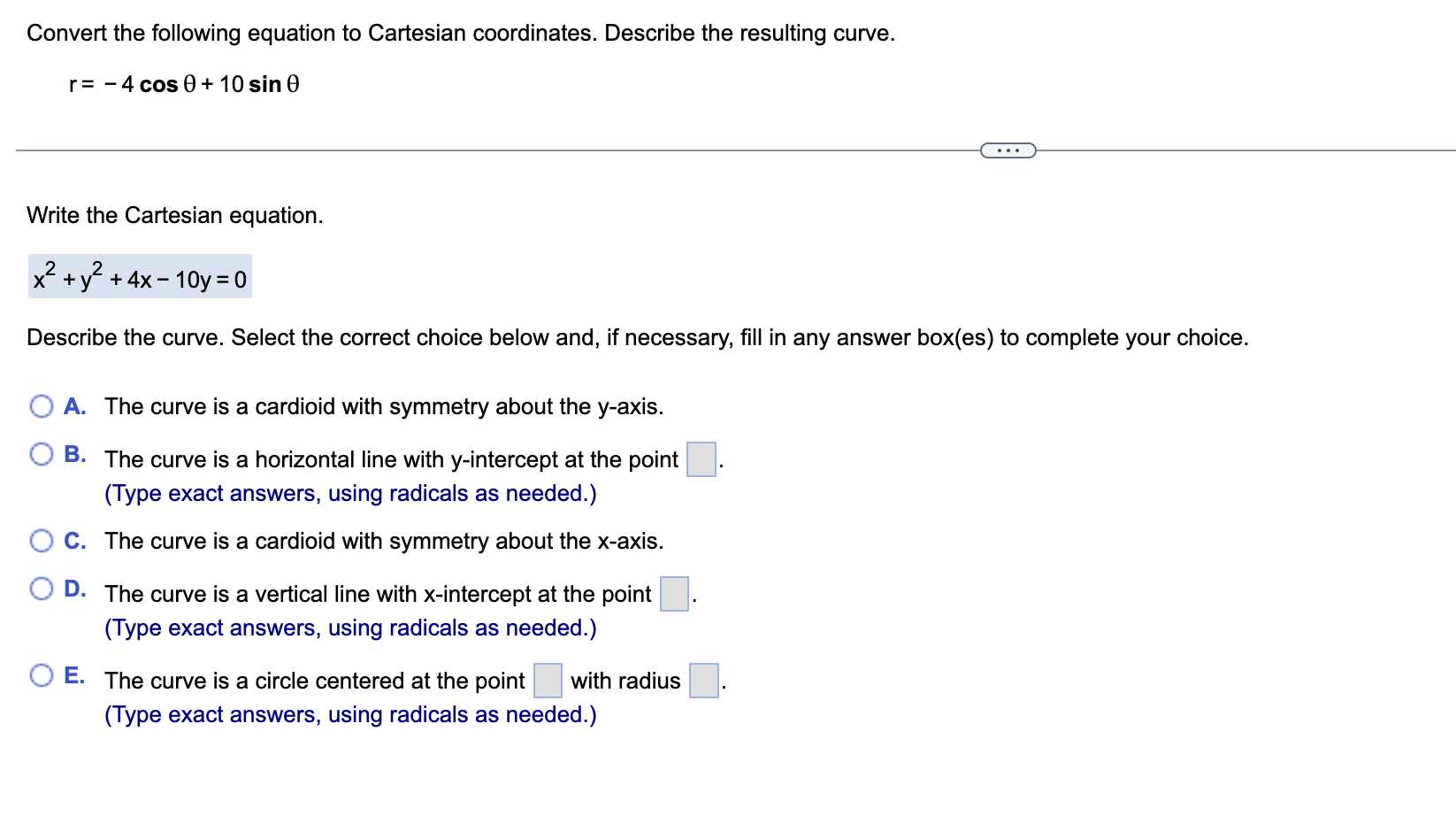Click the center point answer box in choice E
This screenshot has width=1456, height=824.
[x=547, y=682]
